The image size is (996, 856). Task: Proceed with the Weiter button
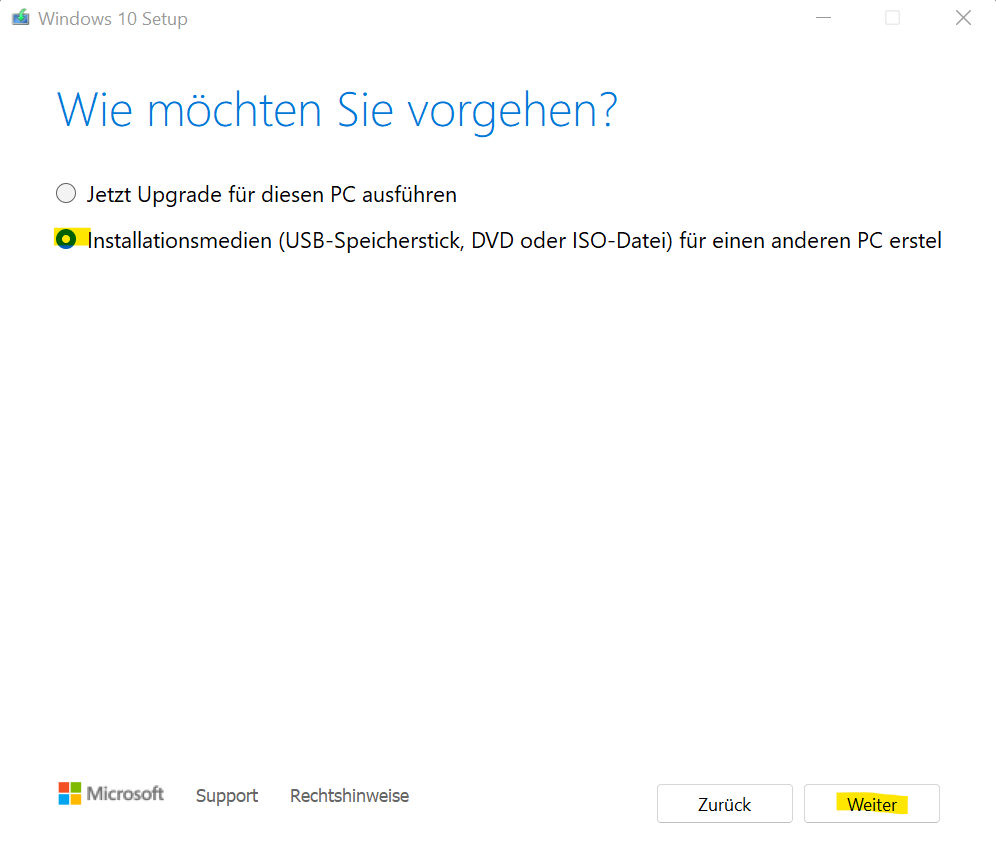point(871,804)
